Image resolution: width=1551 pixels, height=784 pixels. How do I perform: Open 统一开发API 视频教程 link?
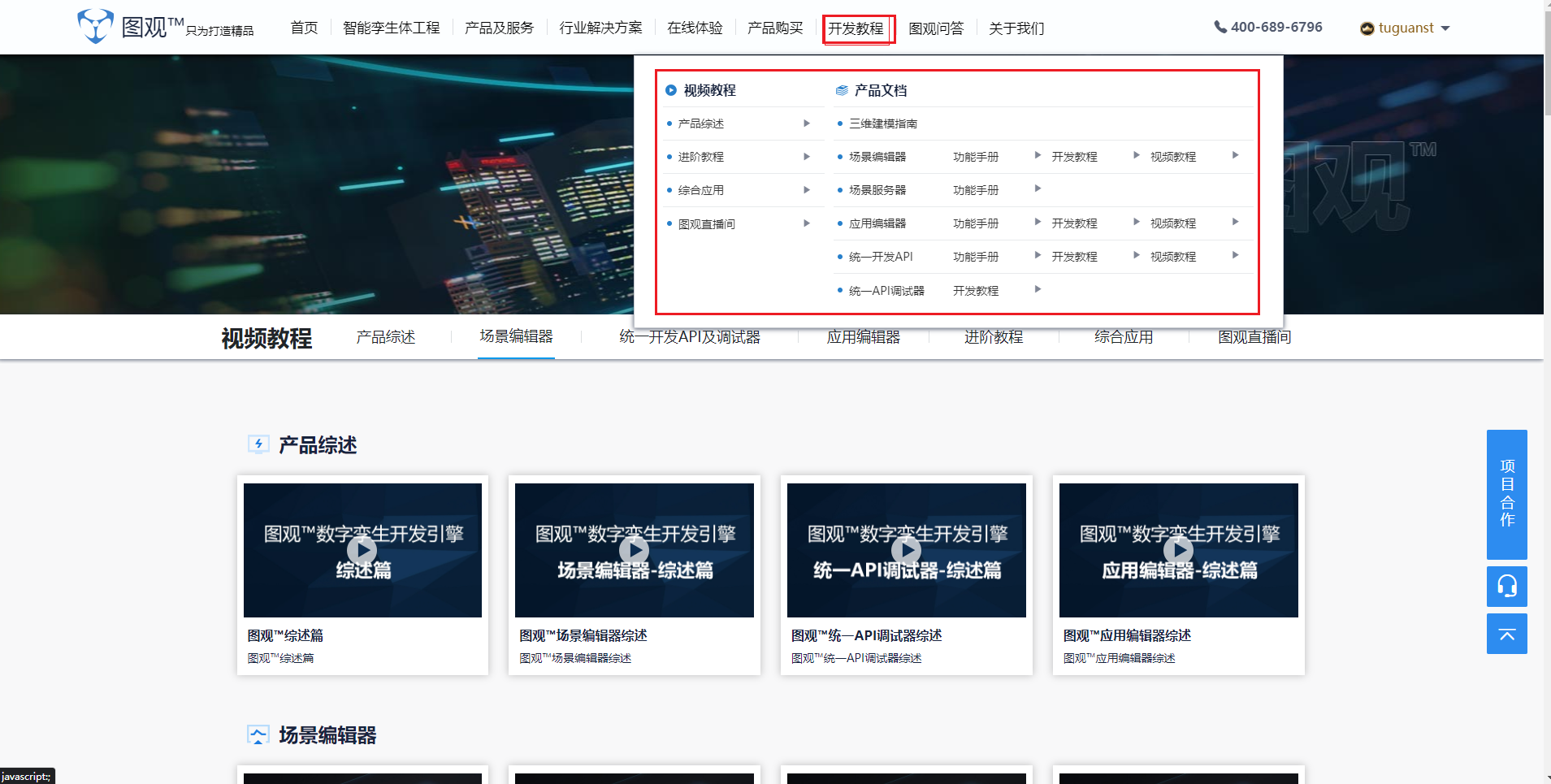pos(1173,257)
